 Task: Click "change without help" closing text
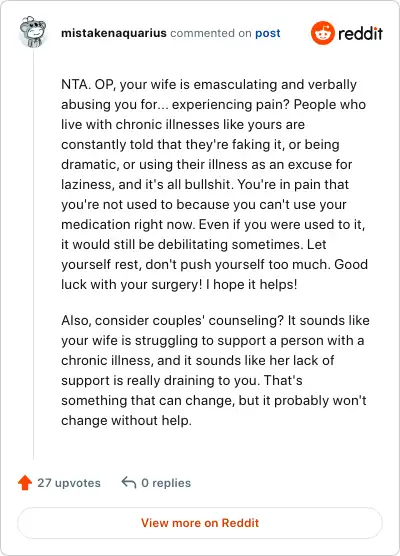pos(126,420)
